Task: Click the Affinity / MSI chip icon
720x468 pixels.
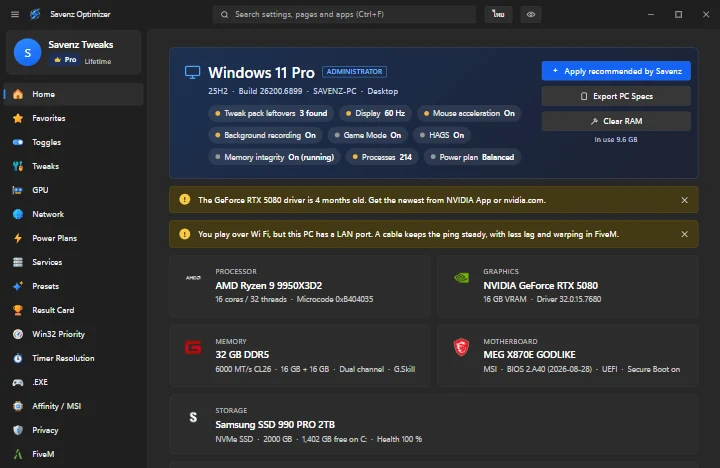Action: pyautogui.click(x=18, y=406)
